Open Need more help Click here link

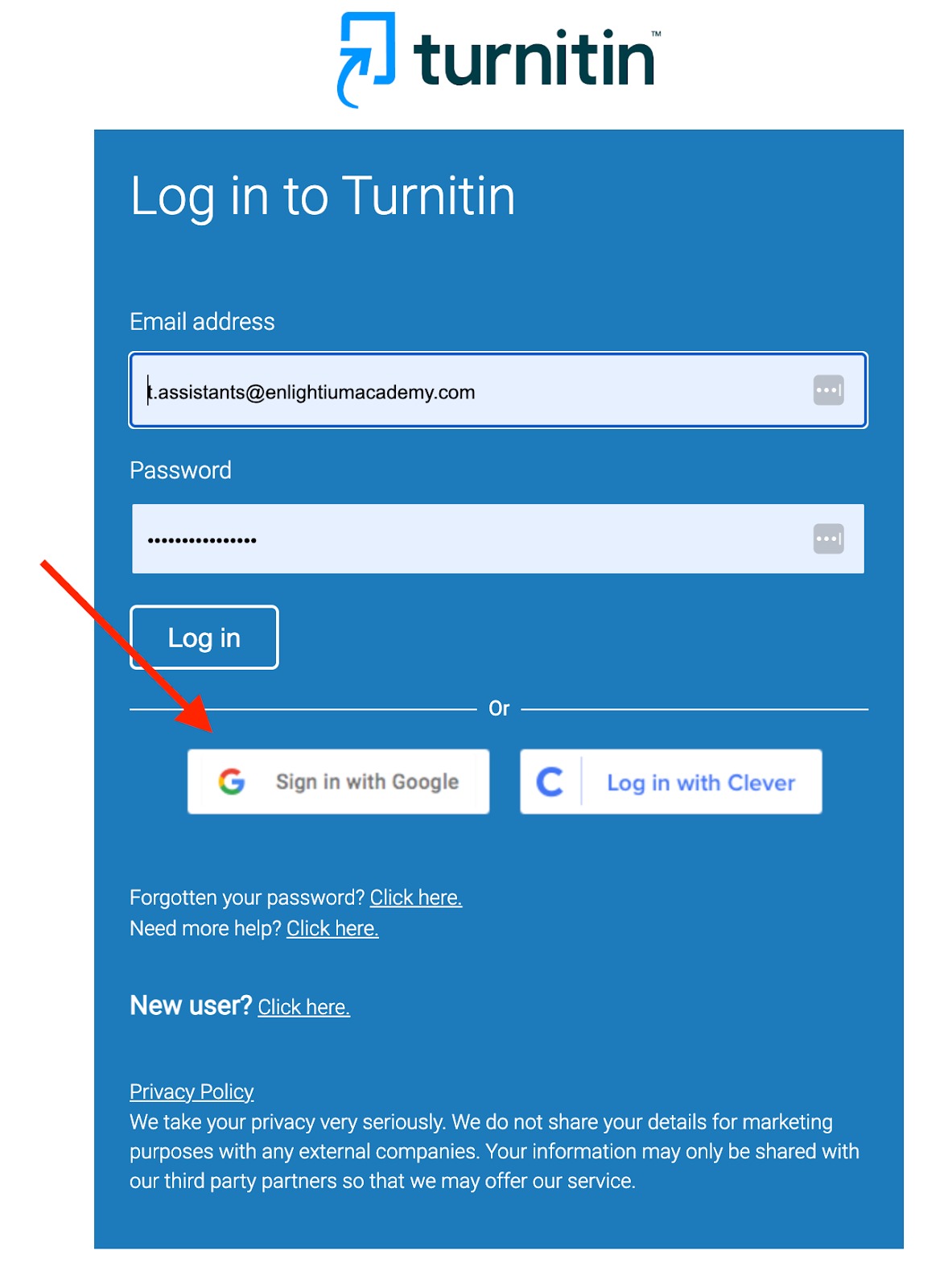pos(332,928)
